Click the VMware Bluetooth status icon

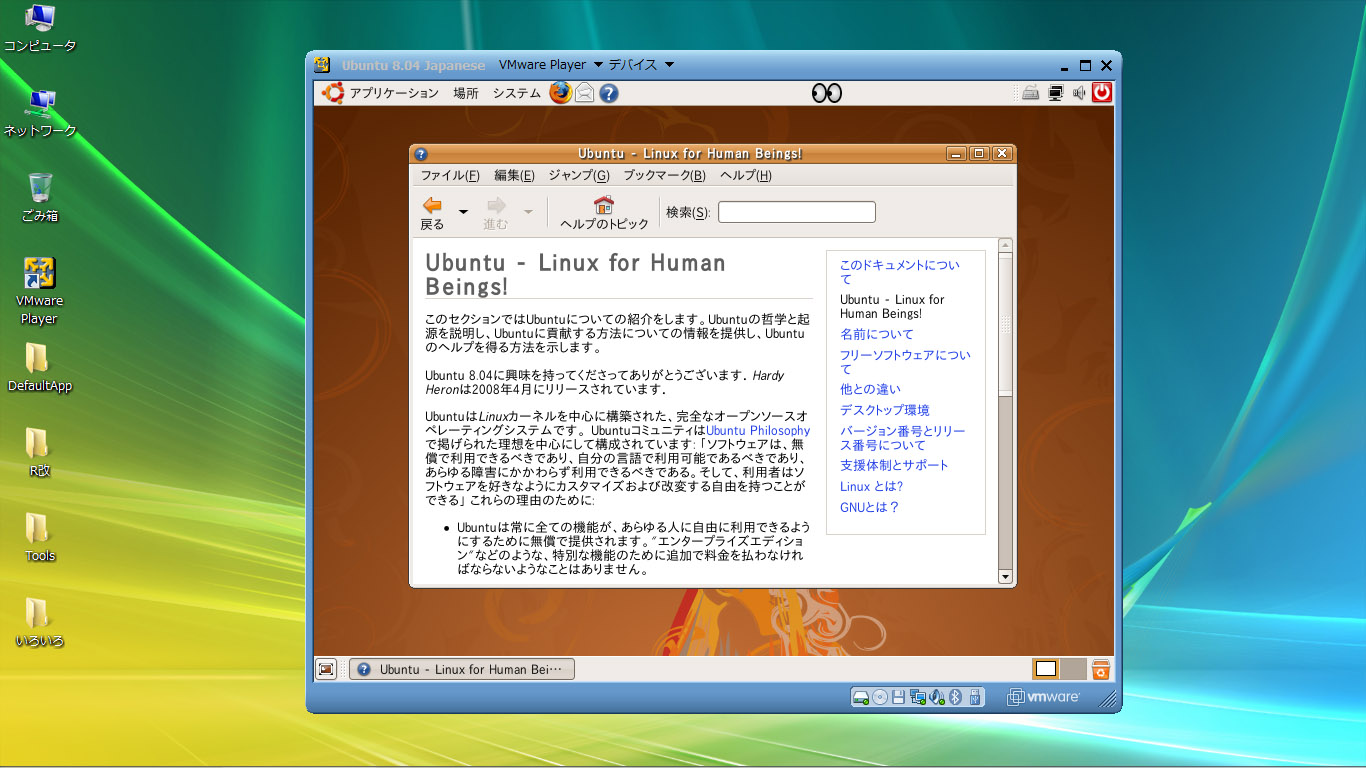point(955,697)
